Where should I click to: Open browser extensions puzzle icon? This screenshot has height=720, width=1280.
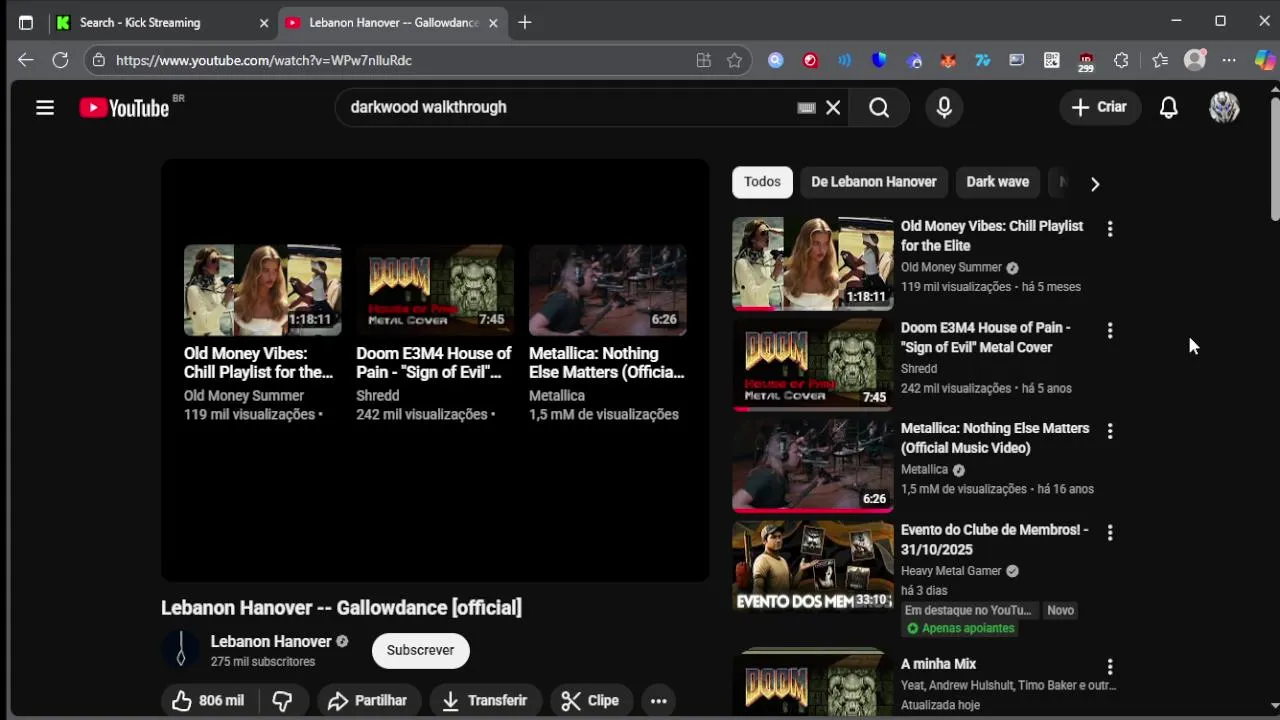(x=1121, y=60)
